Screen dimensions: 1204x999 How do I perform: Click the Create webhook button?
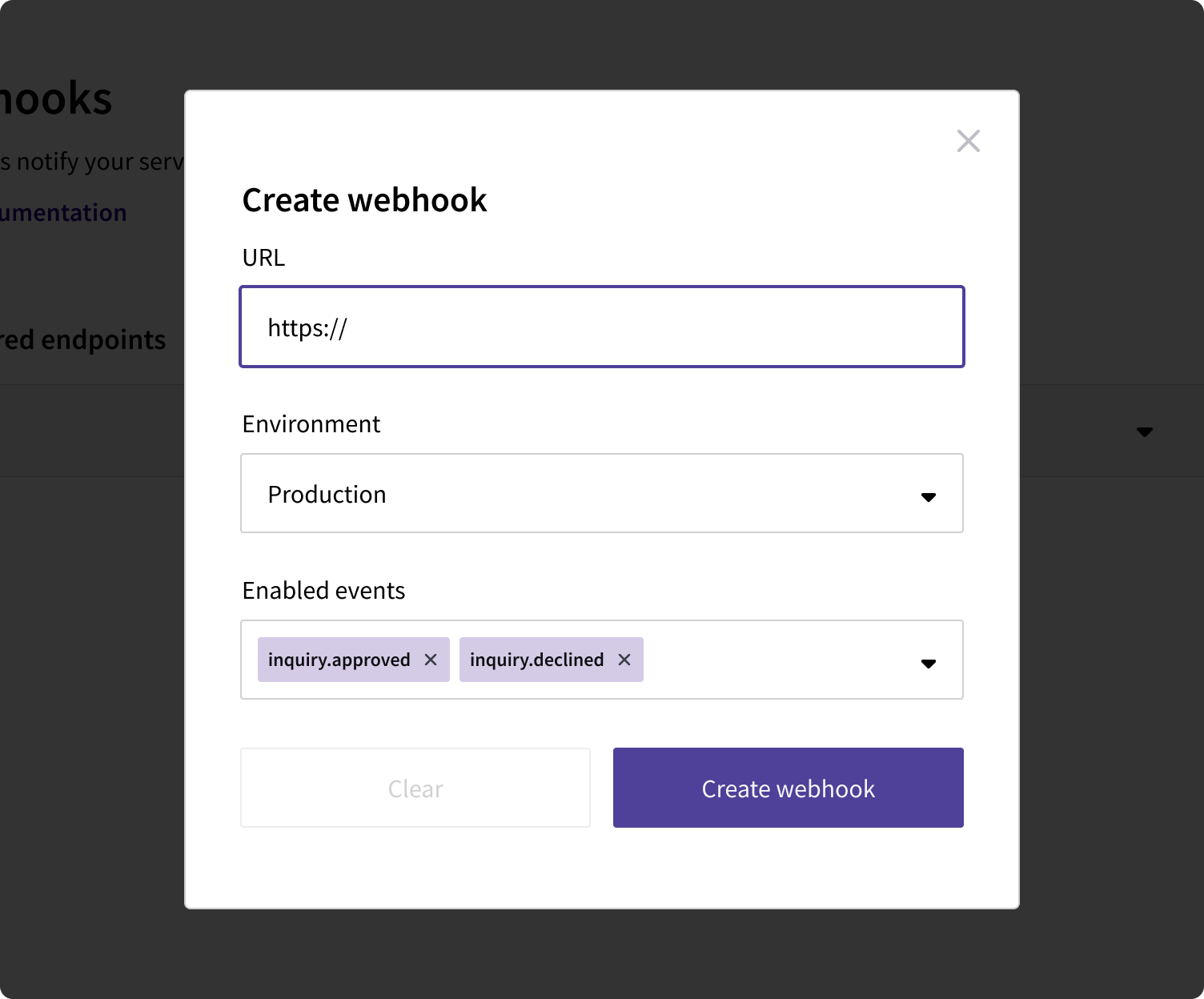coord(787,788)
